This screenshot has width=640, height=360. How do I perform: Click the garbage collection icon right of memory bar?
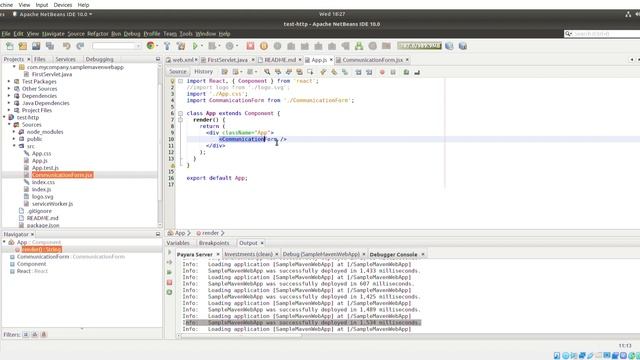[449, 46]
